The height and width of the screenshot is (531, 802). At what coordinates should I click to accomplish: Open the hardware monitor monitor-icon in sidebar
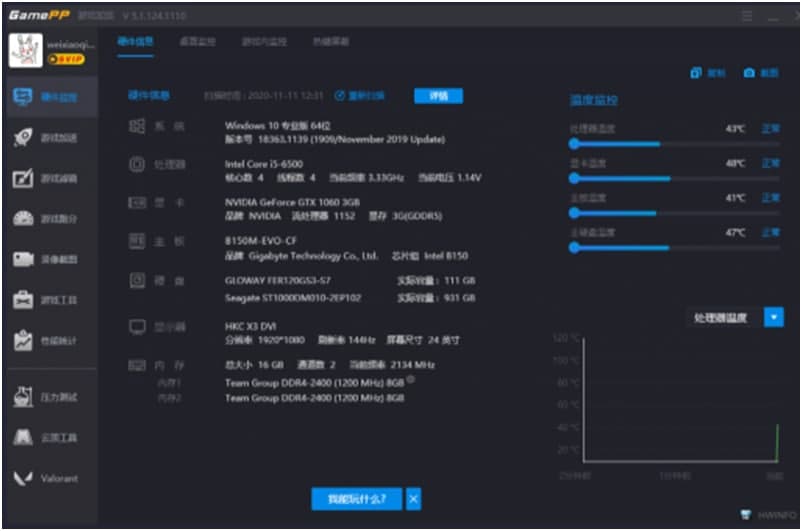tap(23, 96)
